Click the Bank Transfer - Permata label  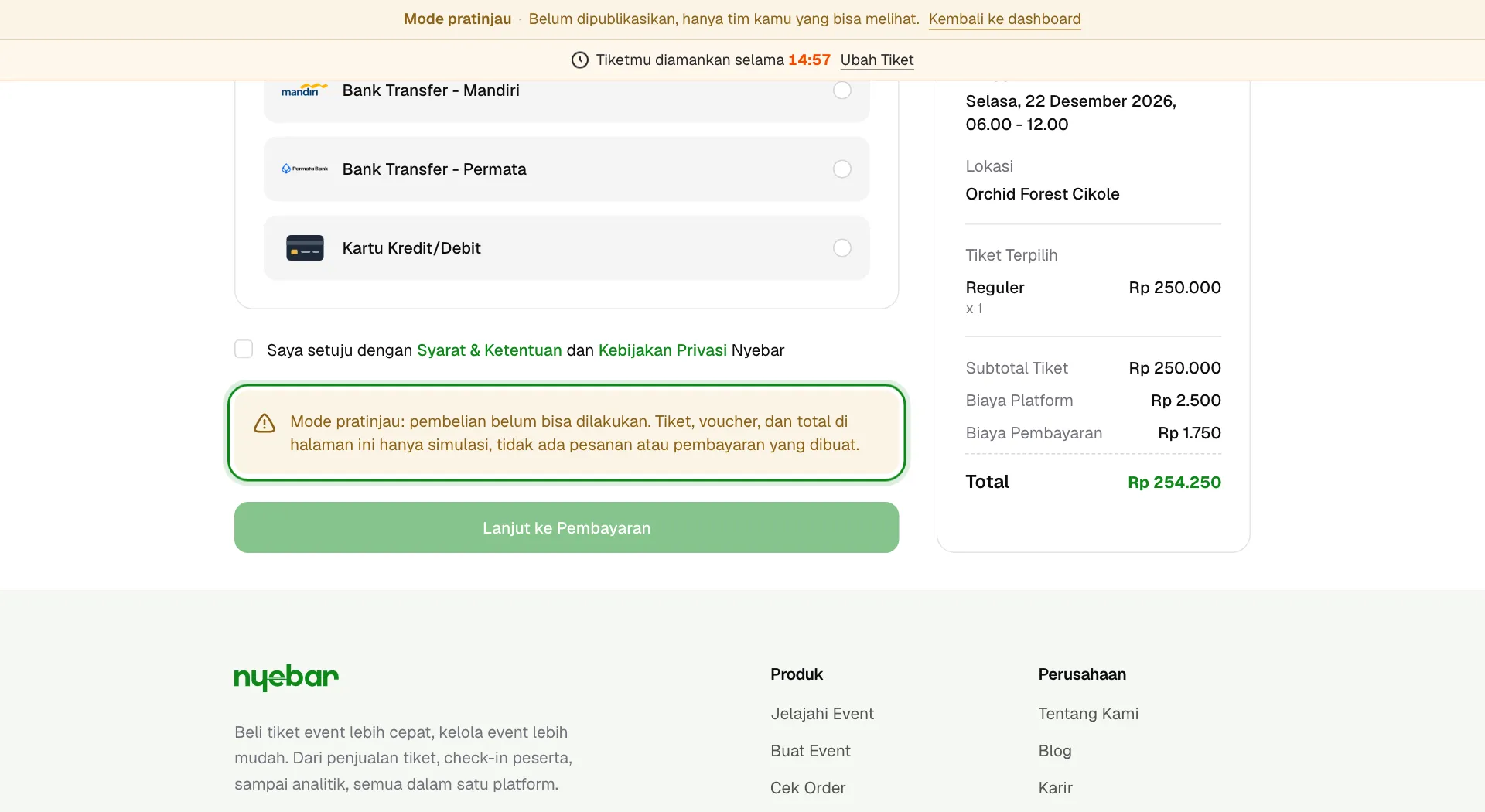[434, 169]
